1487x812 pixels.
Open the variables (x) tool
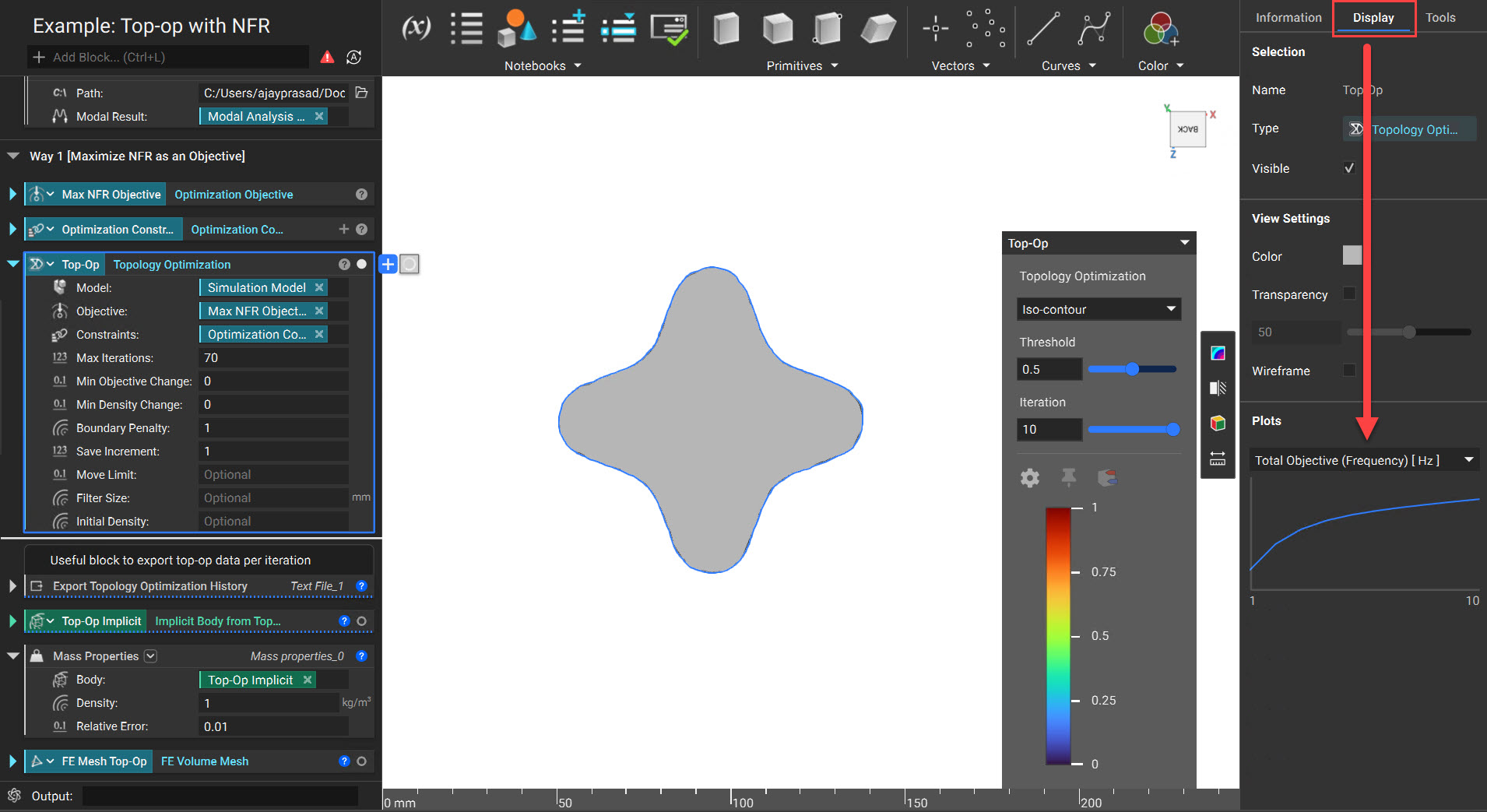tap(416, 28)
